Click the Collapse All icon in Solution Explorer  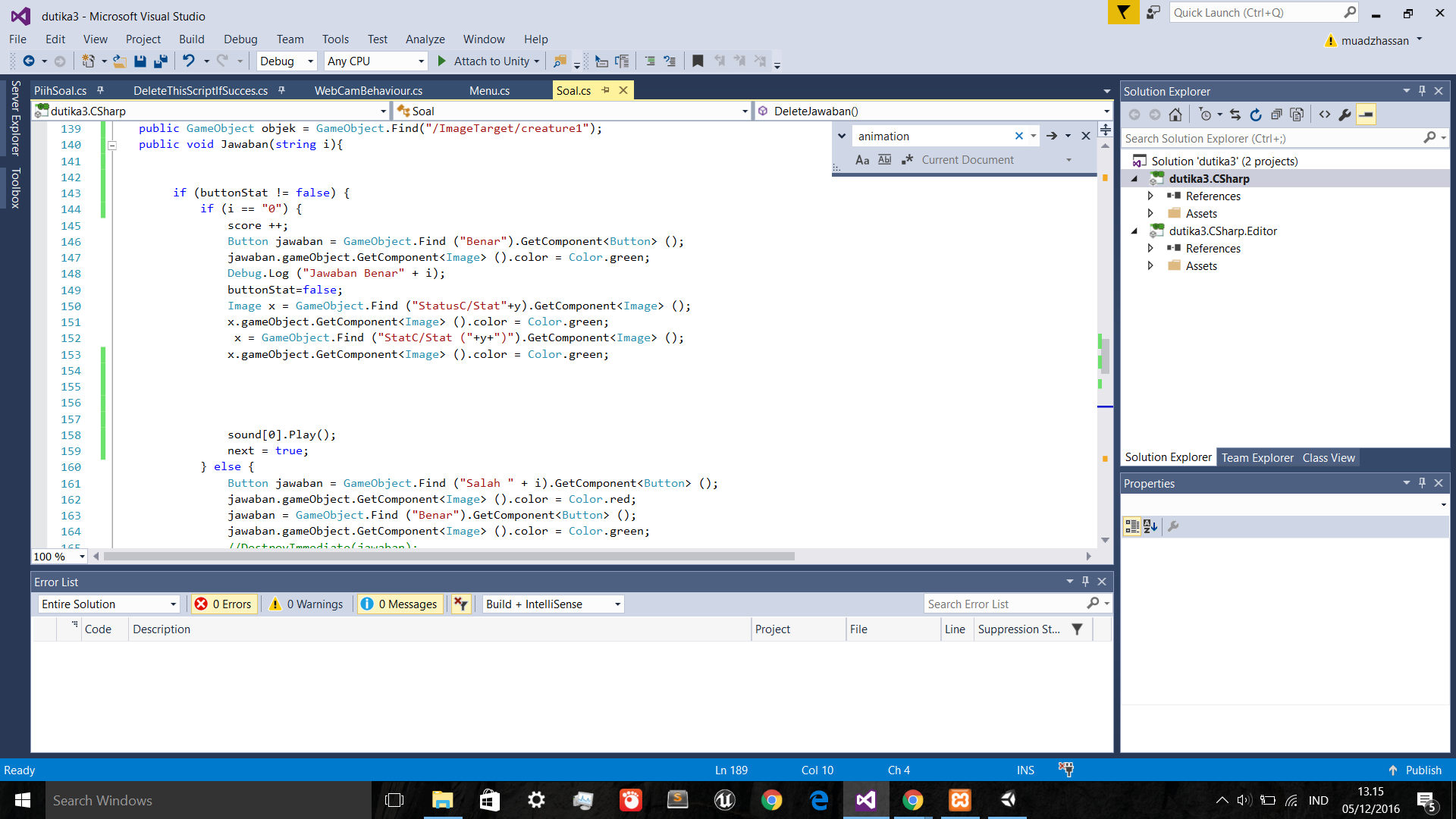point(1276,115)
